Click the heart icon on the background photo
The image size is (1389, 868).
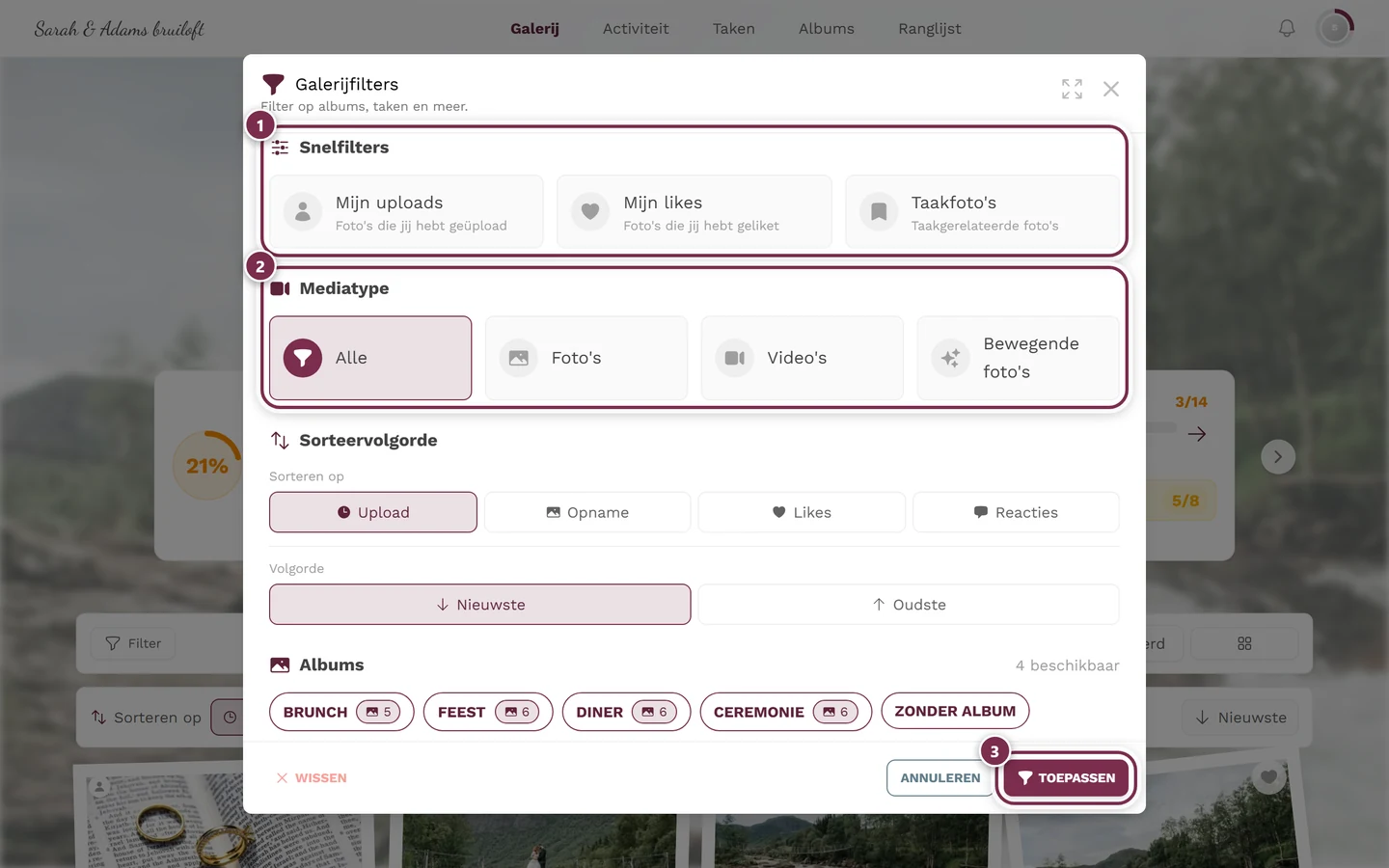[1268, 777]
